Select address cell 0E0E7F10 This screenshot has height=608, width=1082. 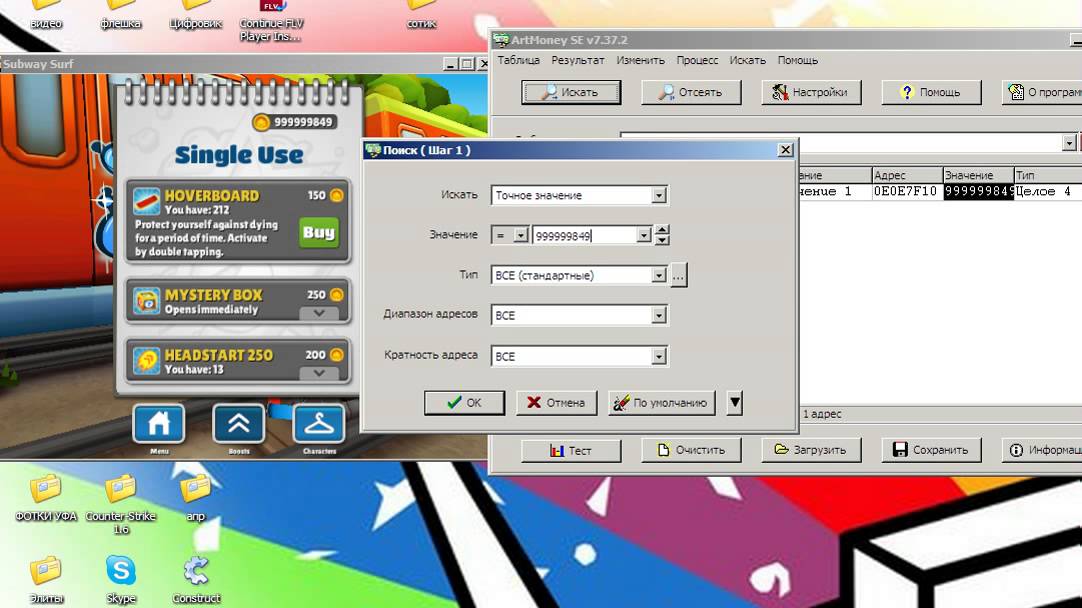point(906,191)
